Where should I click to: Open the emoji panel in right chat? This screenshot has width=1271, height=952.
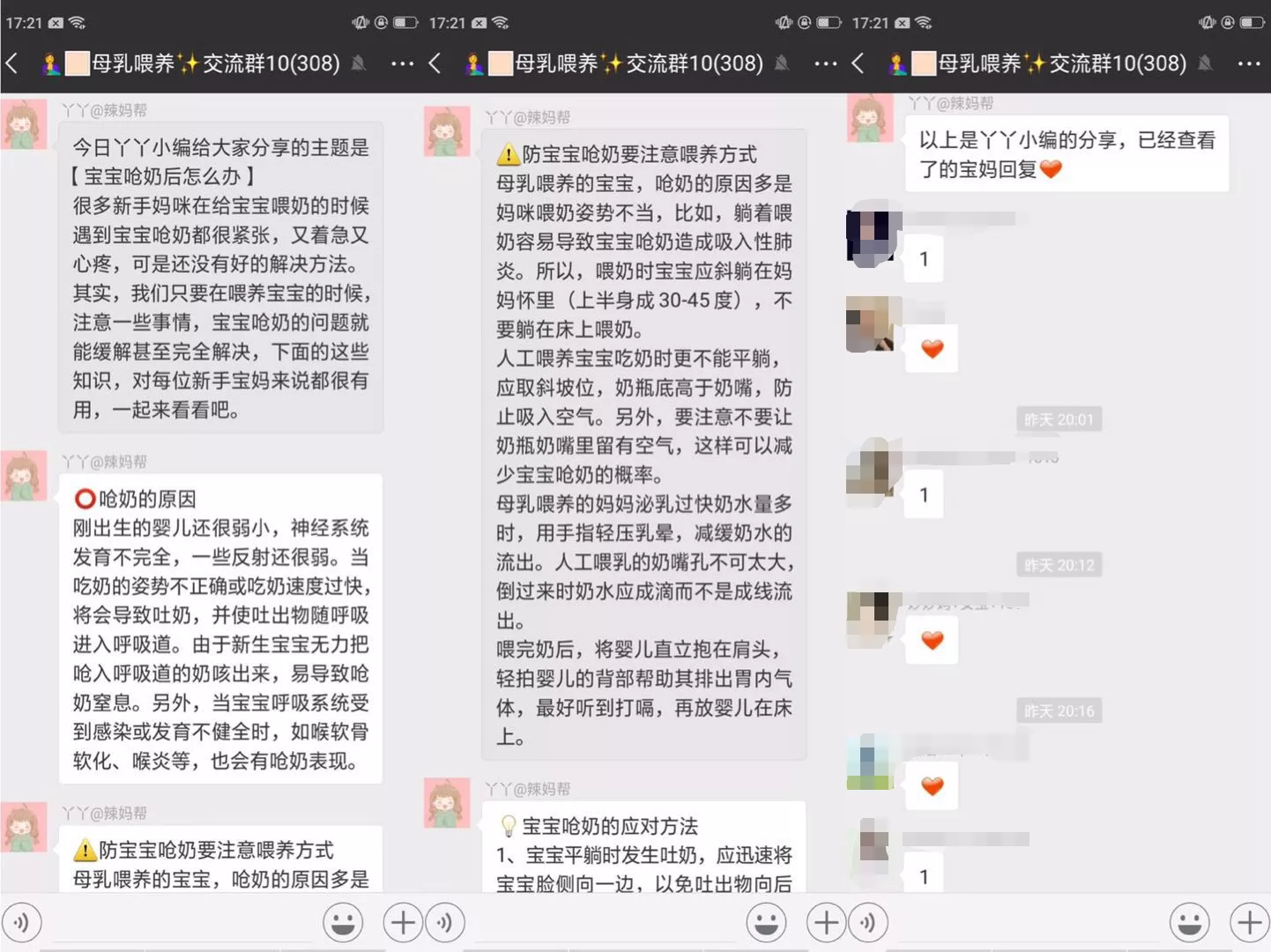[x=1189, y=923]
